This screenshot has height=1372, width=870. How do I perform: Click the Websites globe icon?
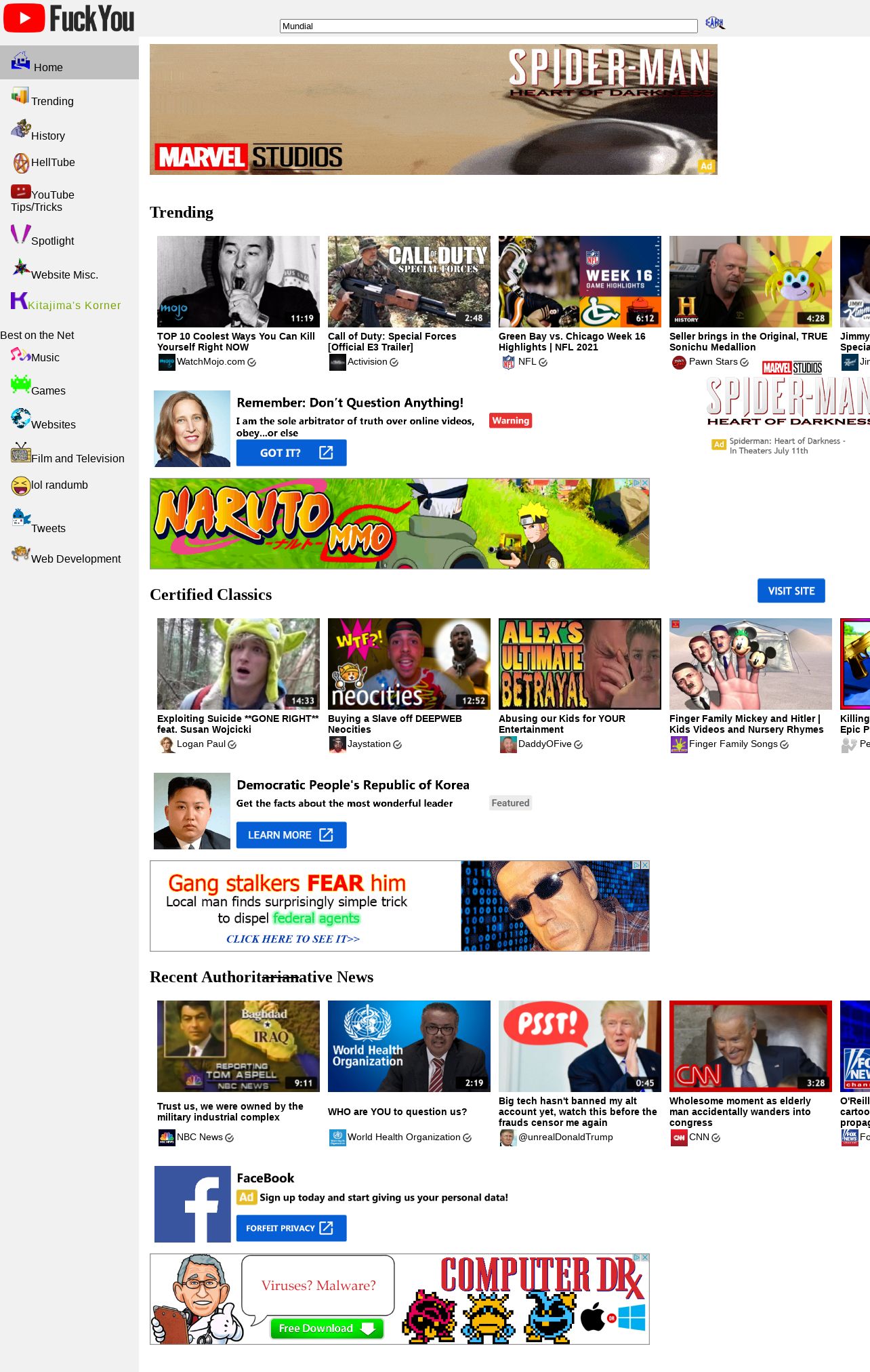click(x=21, y=418)
